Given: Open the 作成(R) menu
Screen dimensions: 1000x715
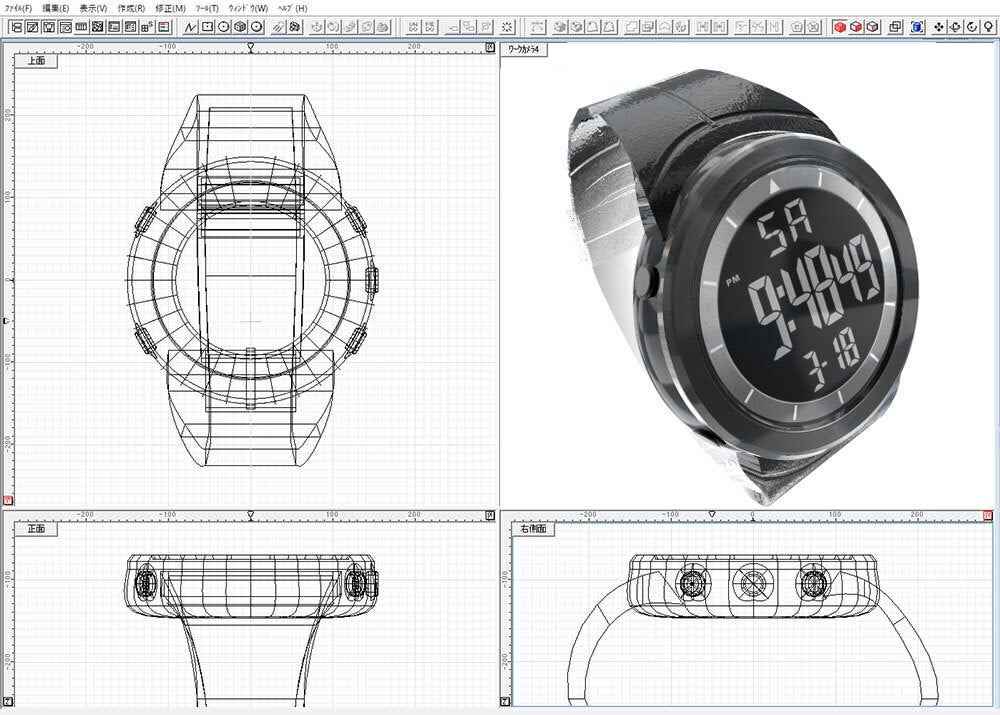Looking at the screenshot, I should pos(131,8).
